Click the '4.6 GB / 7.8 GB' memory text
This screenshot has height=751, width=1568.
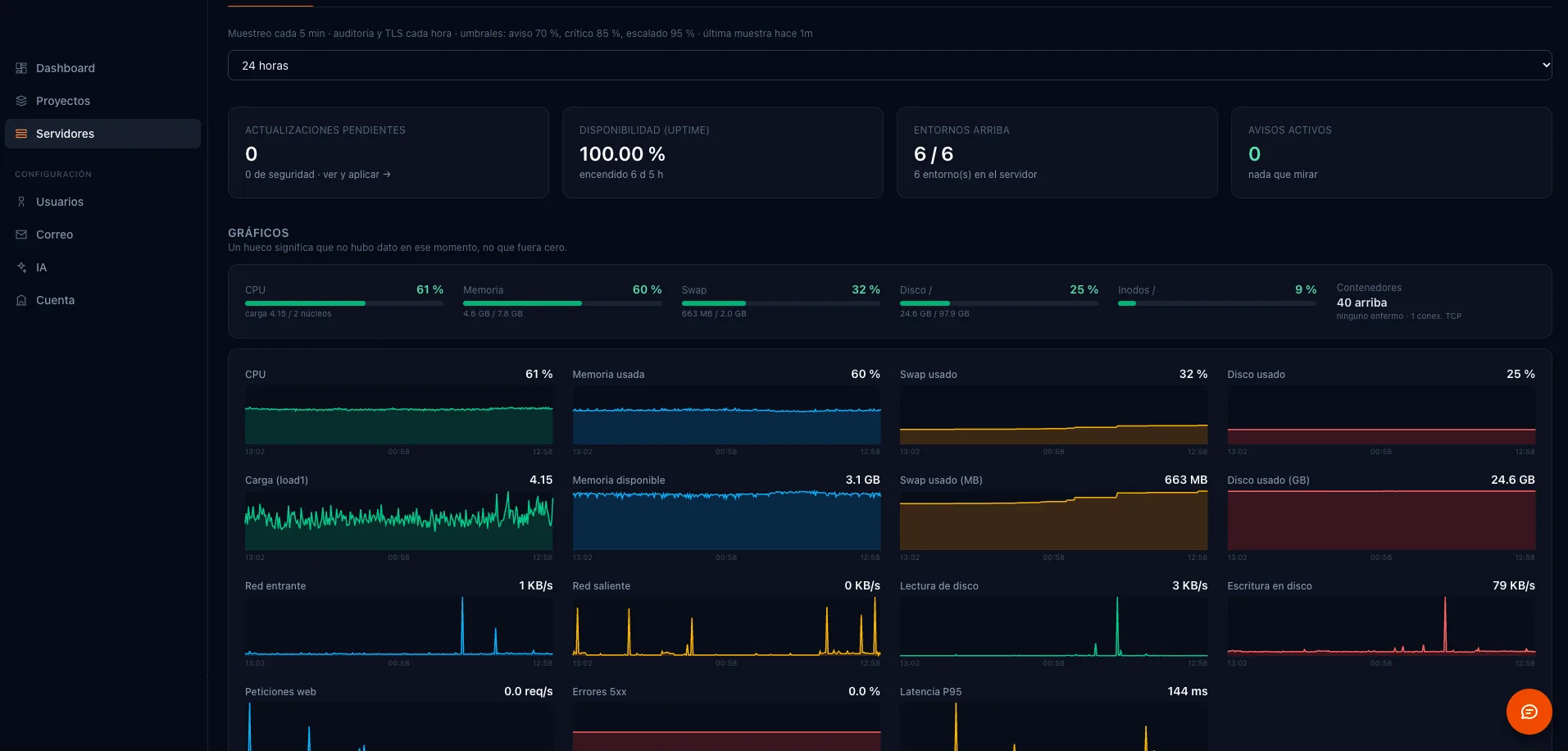(493, 314)
